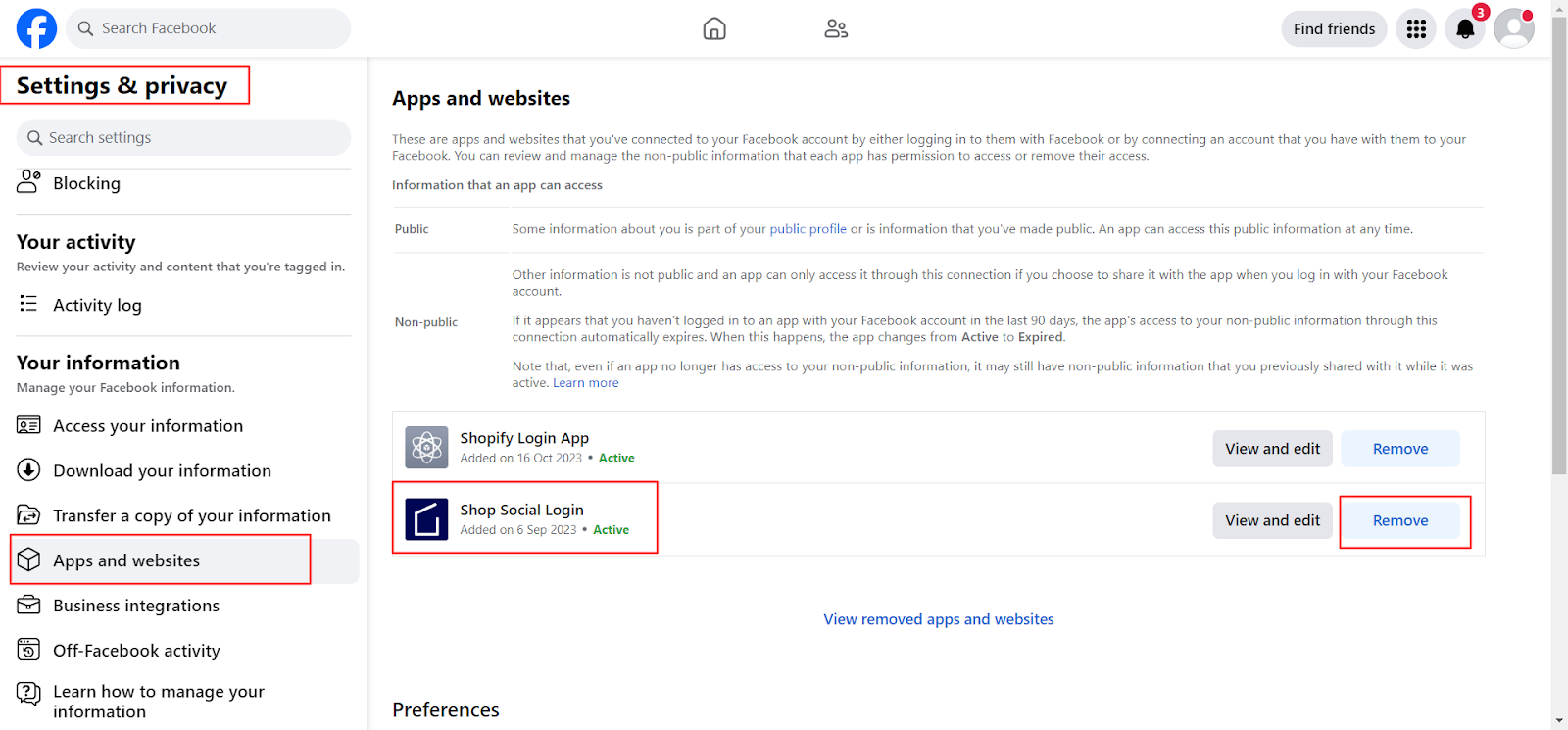The height and width of the screenshot is (730, 1568).
Task: Click the Off-Facebook activity clock icon
Action: pyautogui.click(x=28, y=650)
